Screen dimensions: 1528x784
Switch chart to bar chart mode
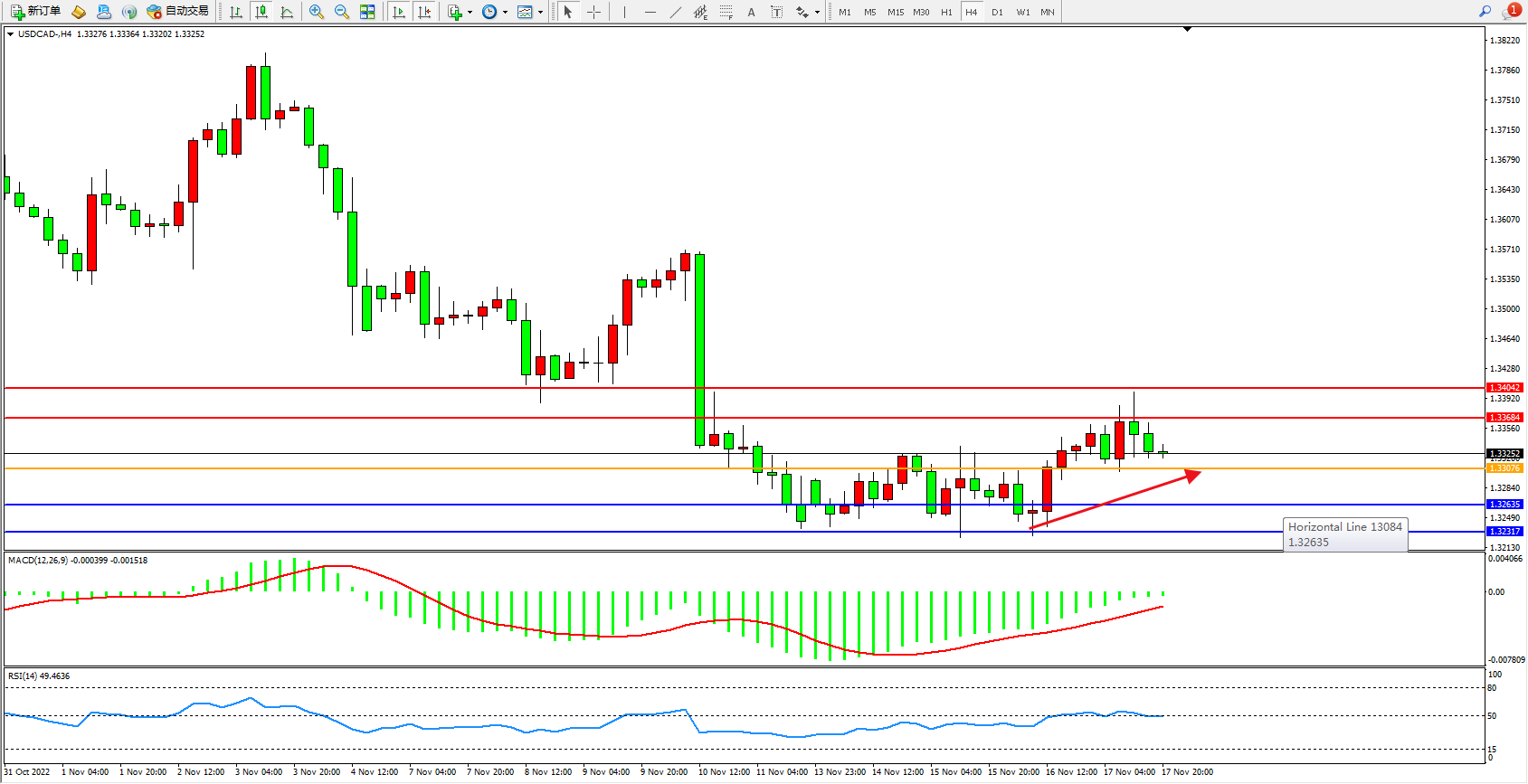coord(236,12)
